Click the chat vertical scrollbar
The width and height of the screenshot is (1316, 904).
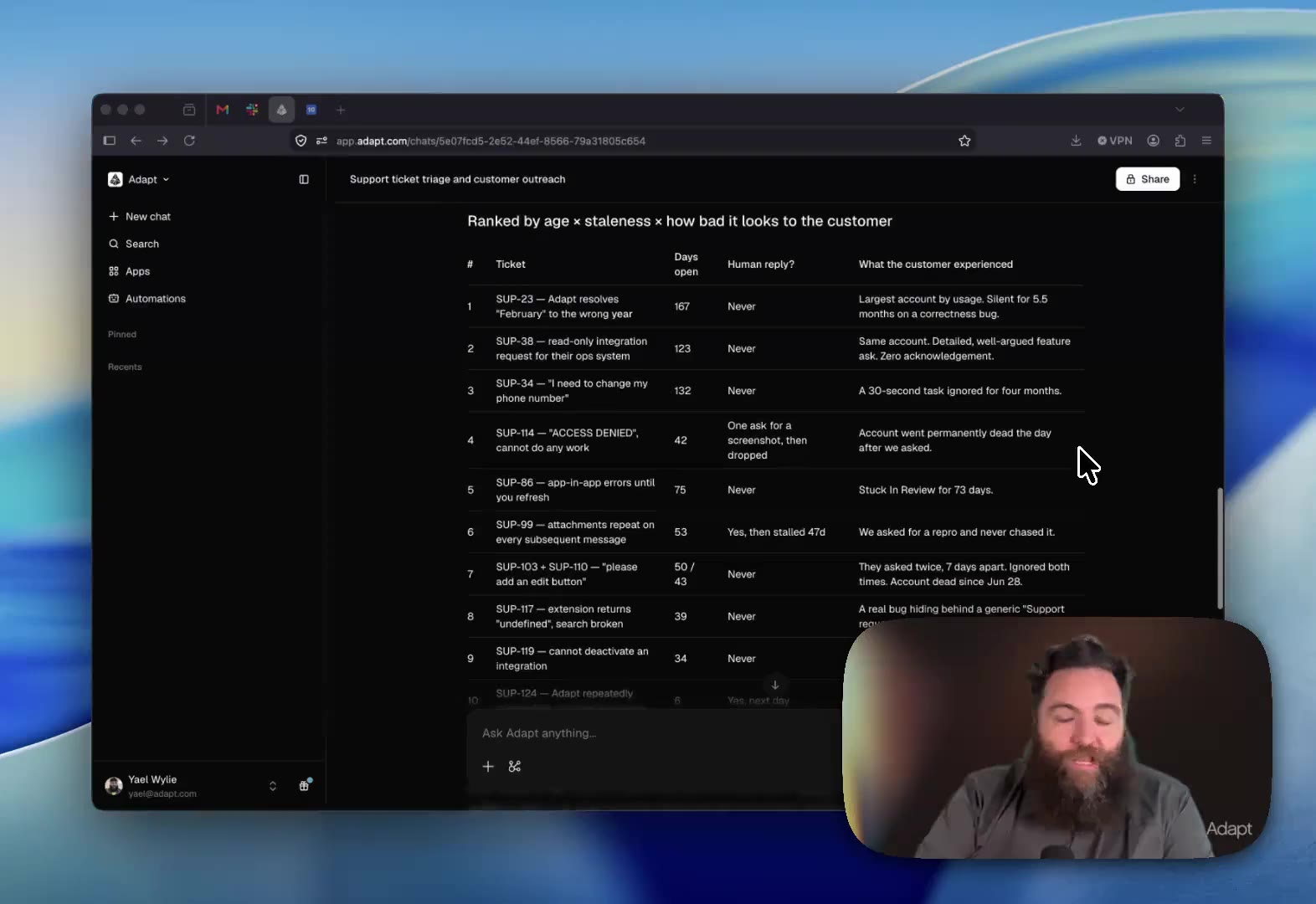coord(1220,548)
